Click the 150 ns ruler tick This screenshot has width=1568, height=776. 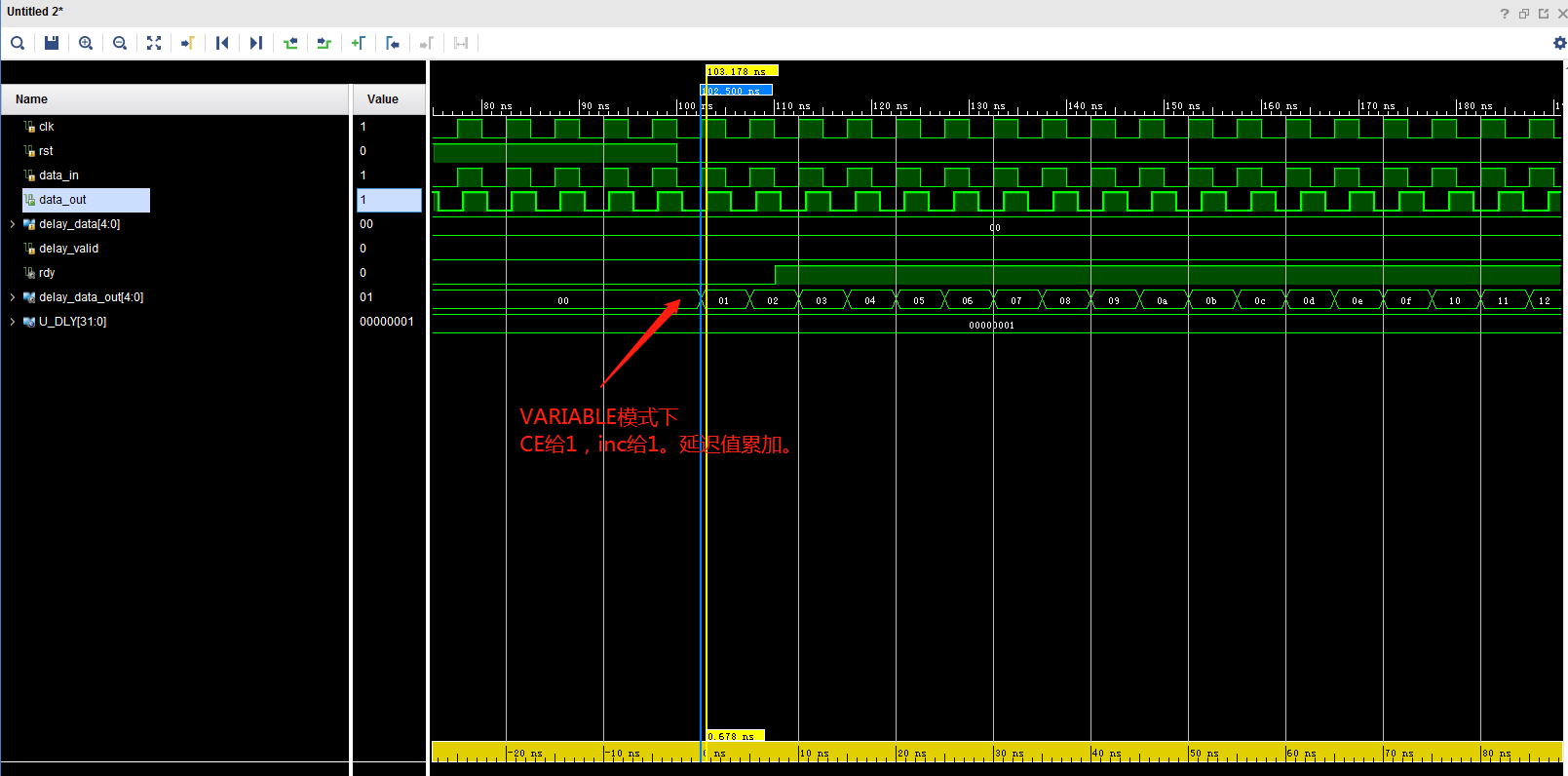tap(1183, 106)
